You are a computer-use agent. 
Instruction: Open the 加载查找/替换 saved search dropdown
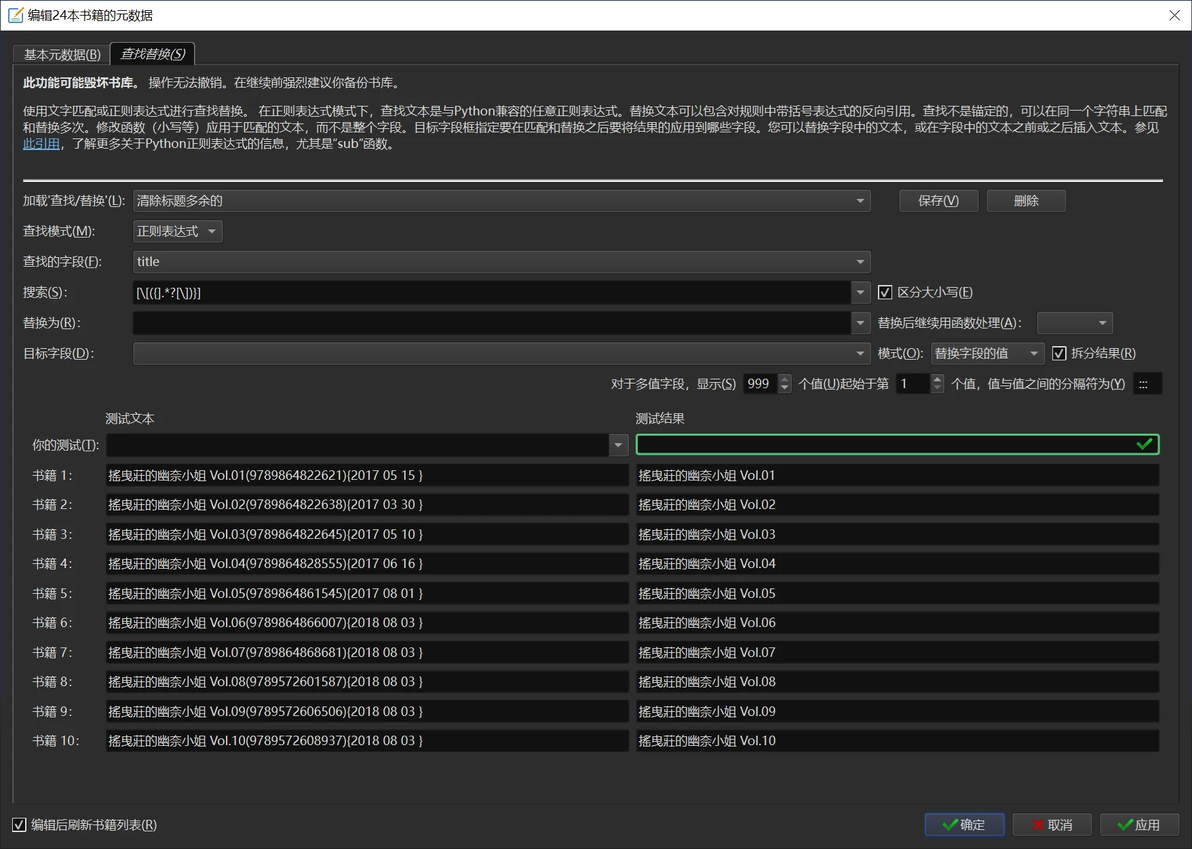(x=502, y=201)
